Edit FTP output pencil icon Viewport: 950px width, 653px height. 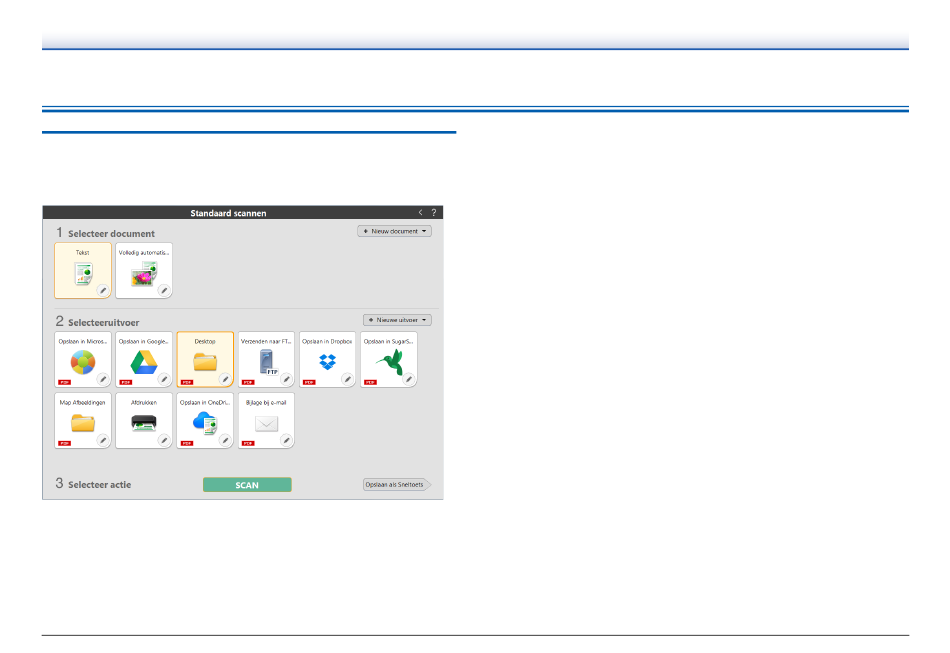pyautogui.click(x=287, y=379)
